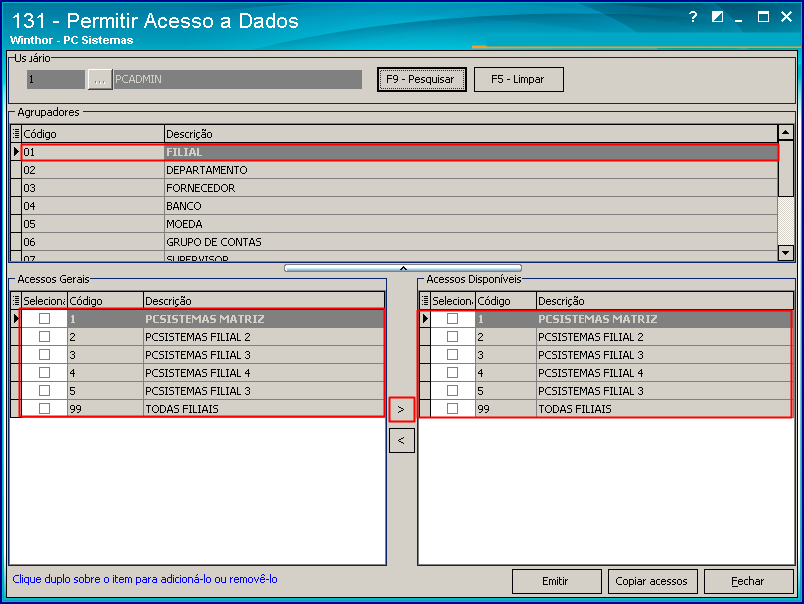This screenshot has height=604, width=804.
Task: Click the help question mark icon
Action: (x=693, y=17)
